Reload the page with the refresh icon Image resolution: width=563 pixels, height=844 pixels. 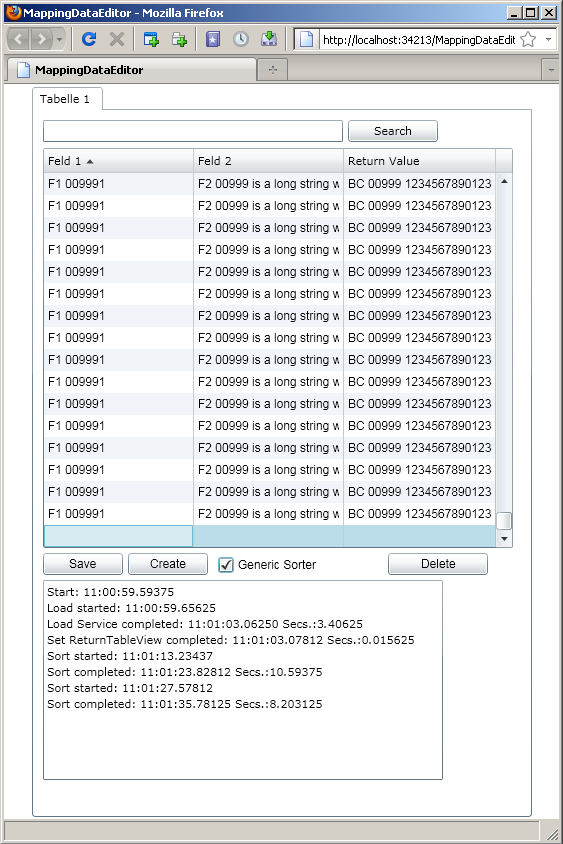[x=89, y=39]
